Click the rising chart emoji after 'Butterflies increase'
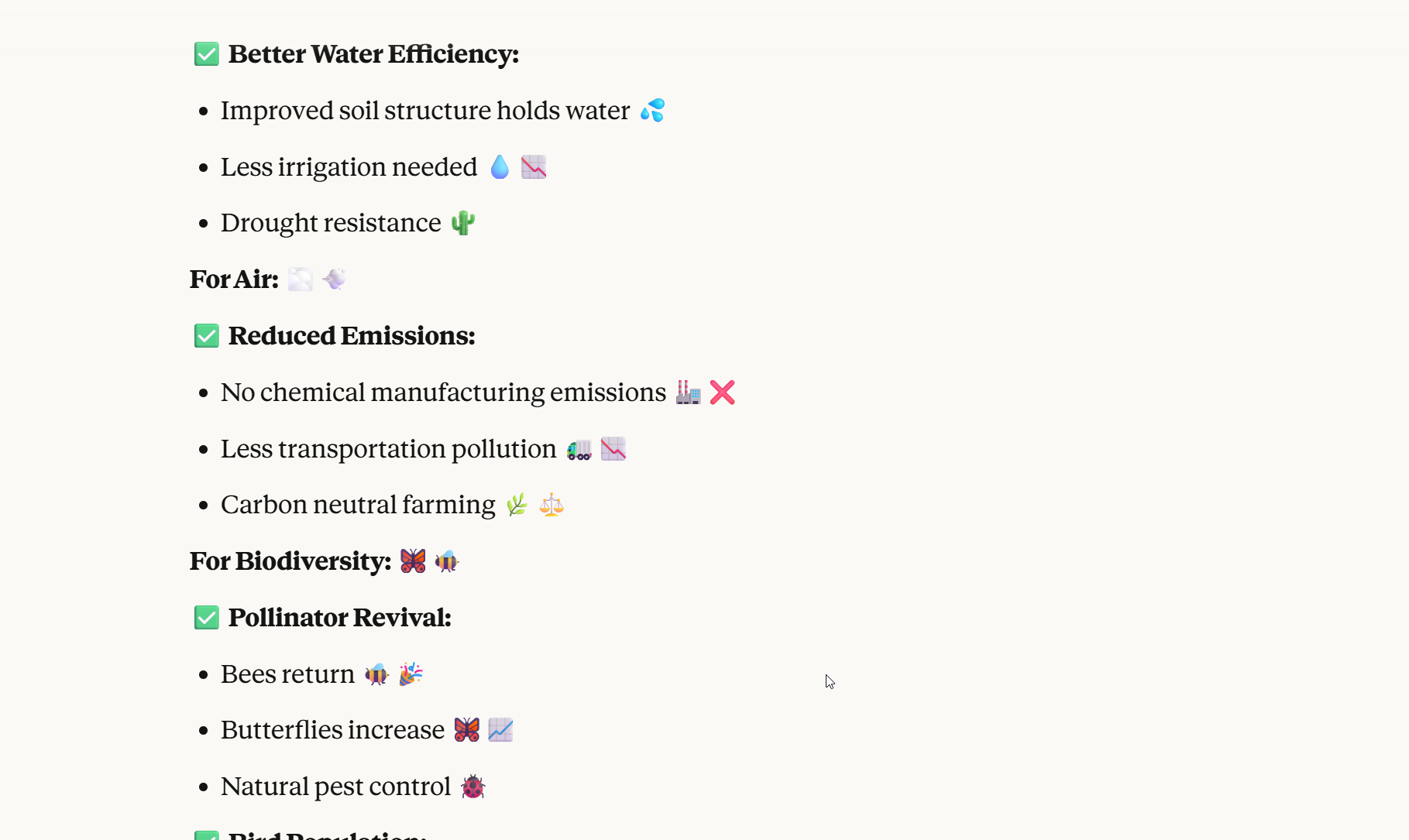Image resolution: width=1409 pixels, height=840 pixels. 500,730
